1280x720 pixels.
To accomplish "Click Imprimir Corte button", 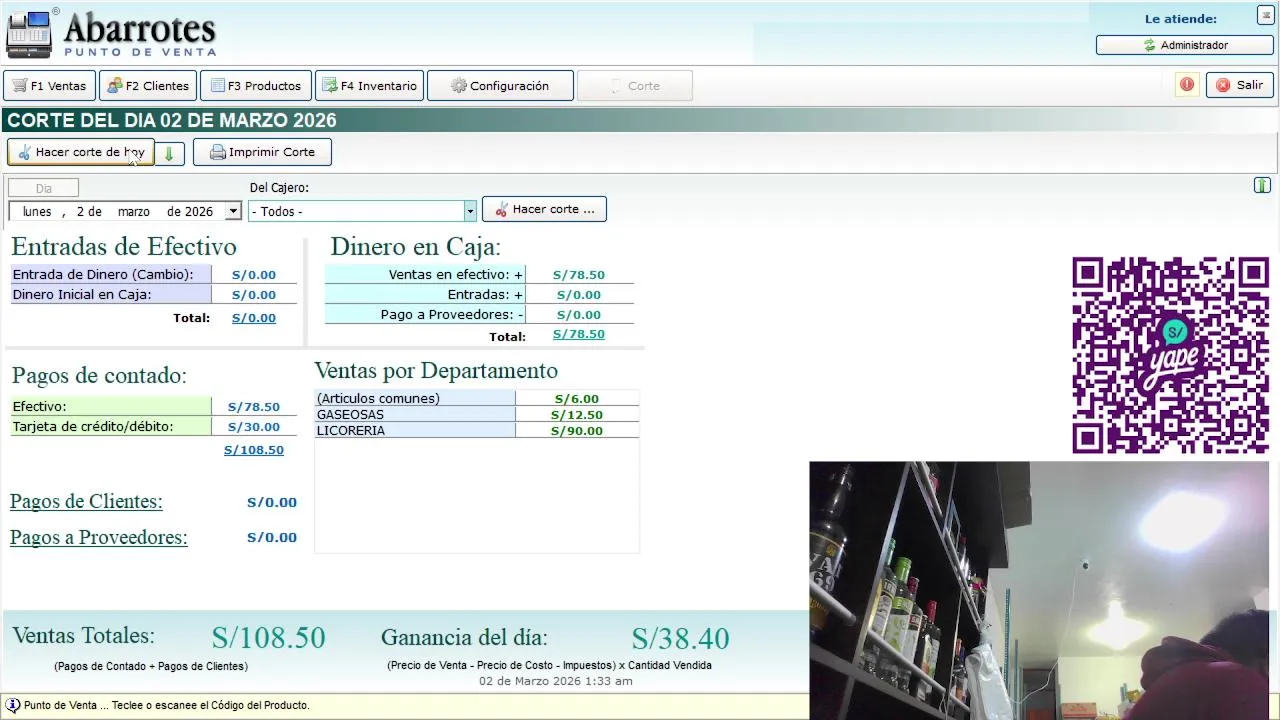I will coord(262,152).
